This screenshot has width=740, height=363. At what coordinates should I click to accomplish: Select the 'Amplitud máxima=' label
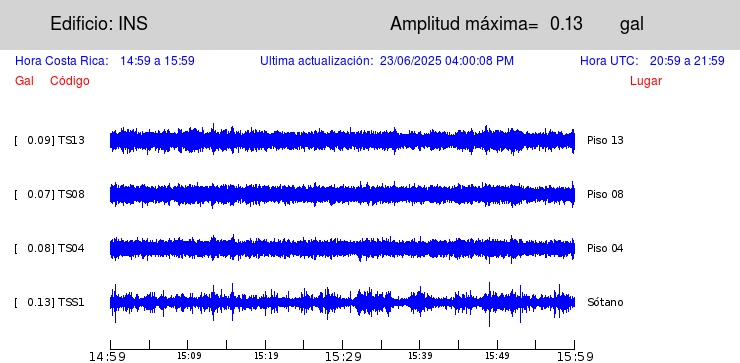click(464, 24)
